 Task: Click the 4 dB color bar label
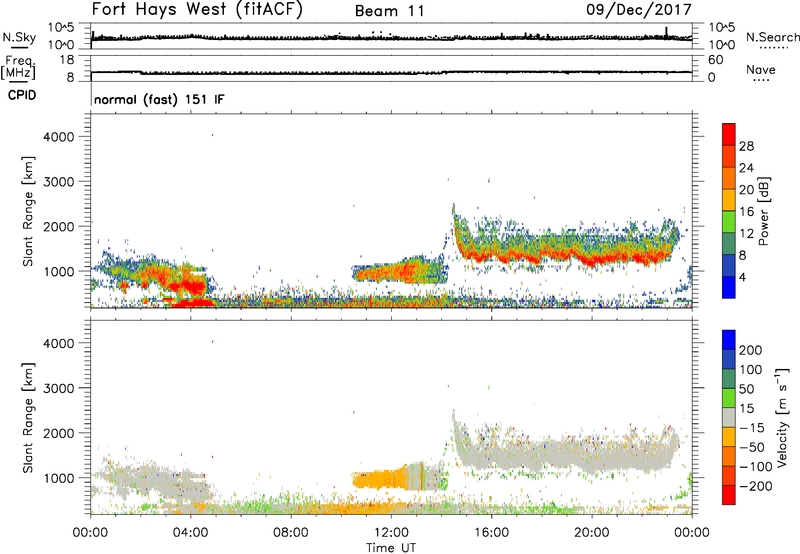click(x=742, y=277)
